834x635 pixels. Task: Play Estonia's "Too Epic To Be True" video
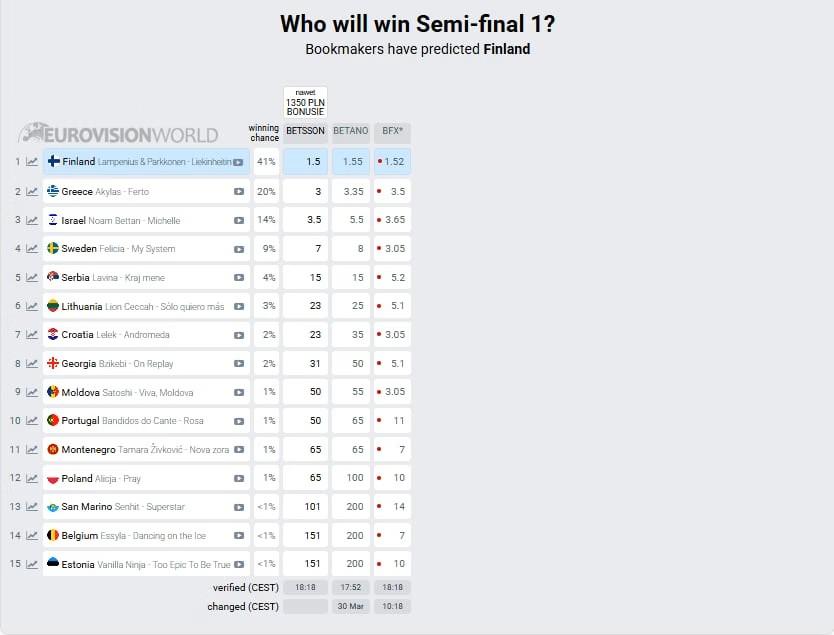click(237, 564)
